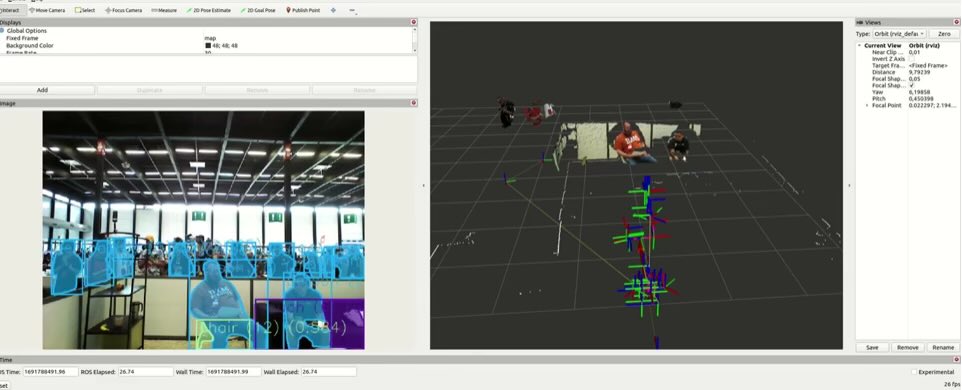The image size is (962, 390).
Task: Pick the Measure tool
Action: (164, 10)
